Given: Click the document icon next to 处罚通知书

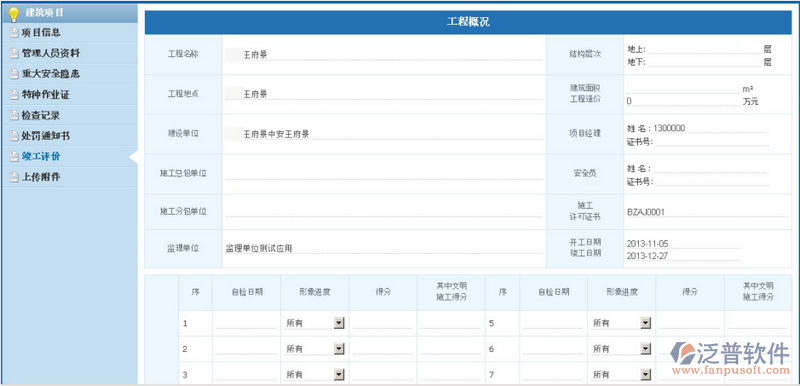Looking at the screenshot, I should 15,137.
